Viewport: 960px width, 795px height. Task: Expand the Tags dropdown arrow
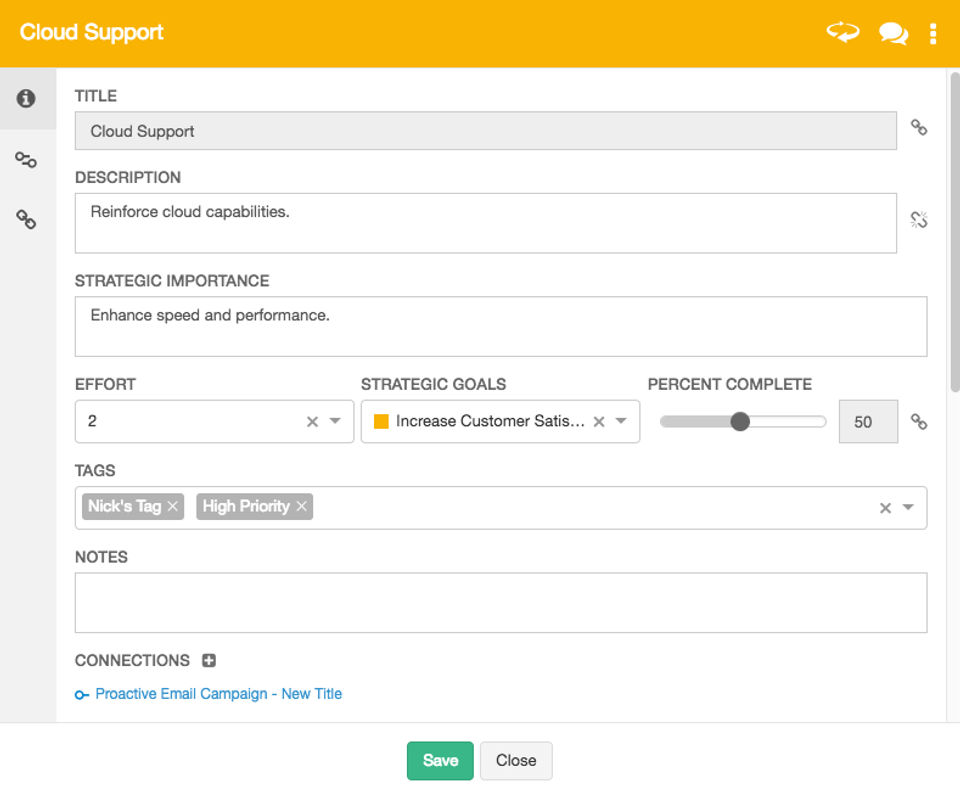(x=908, y=508)
